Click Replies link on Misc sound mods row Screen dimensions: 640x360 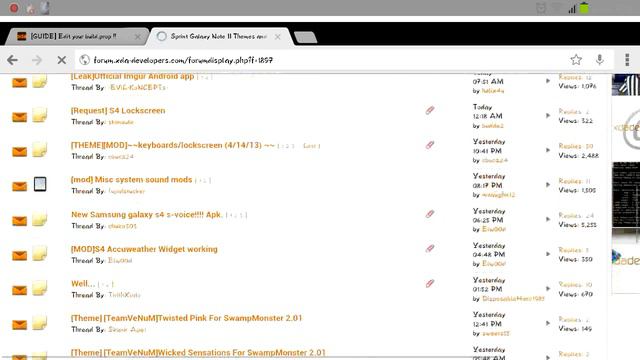tap(575, 181)
